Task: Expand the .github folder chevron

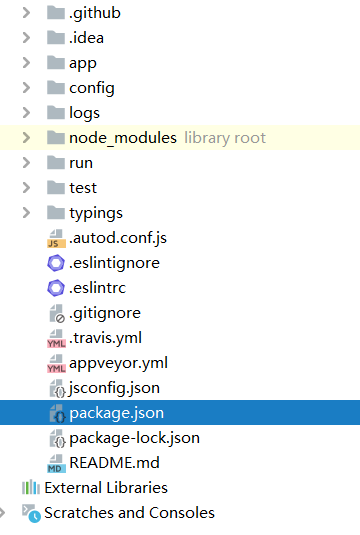Action: point(26,13)
